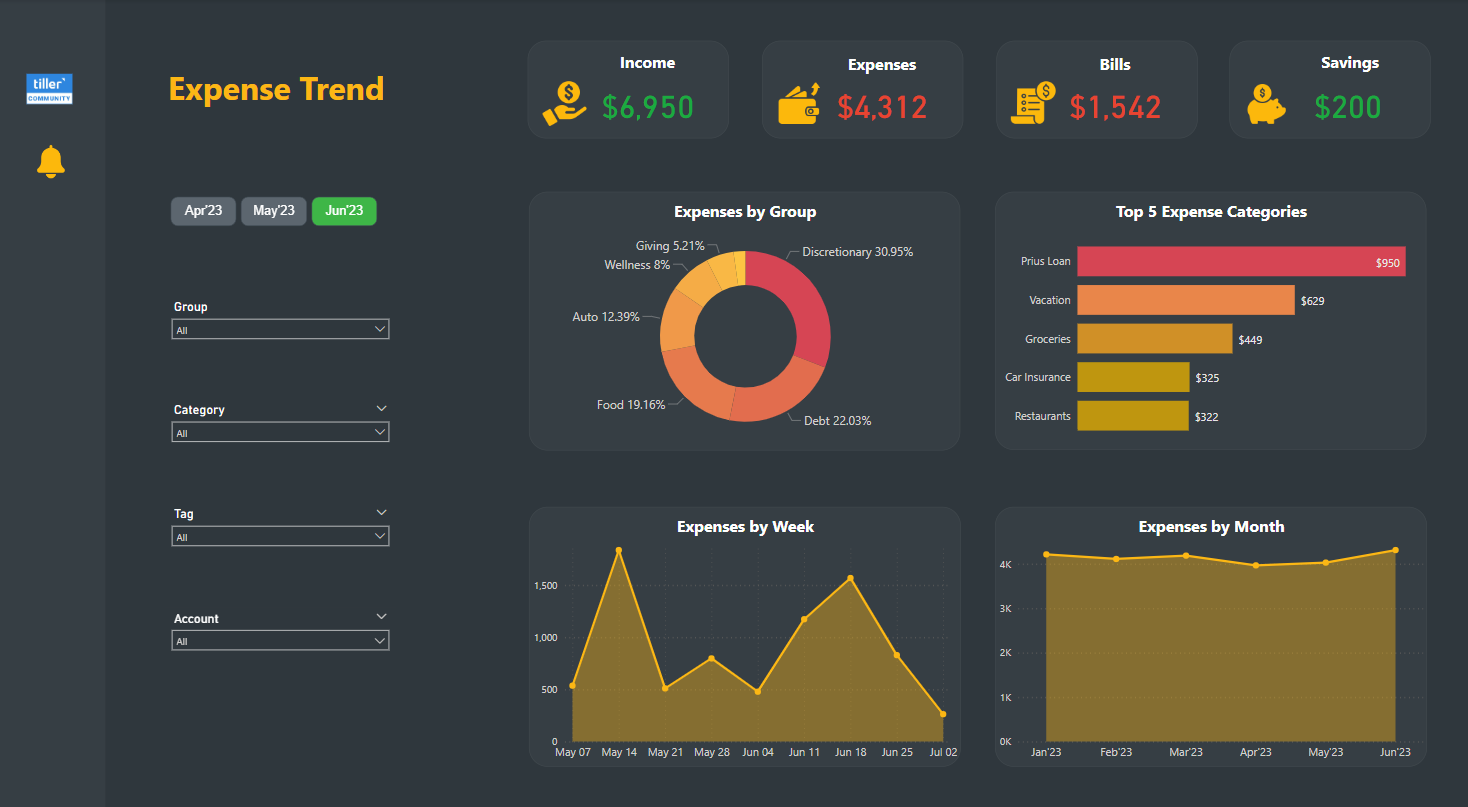Open notifications via the bell icon
The image size is (1468, 807).
[x=50, y=161]
